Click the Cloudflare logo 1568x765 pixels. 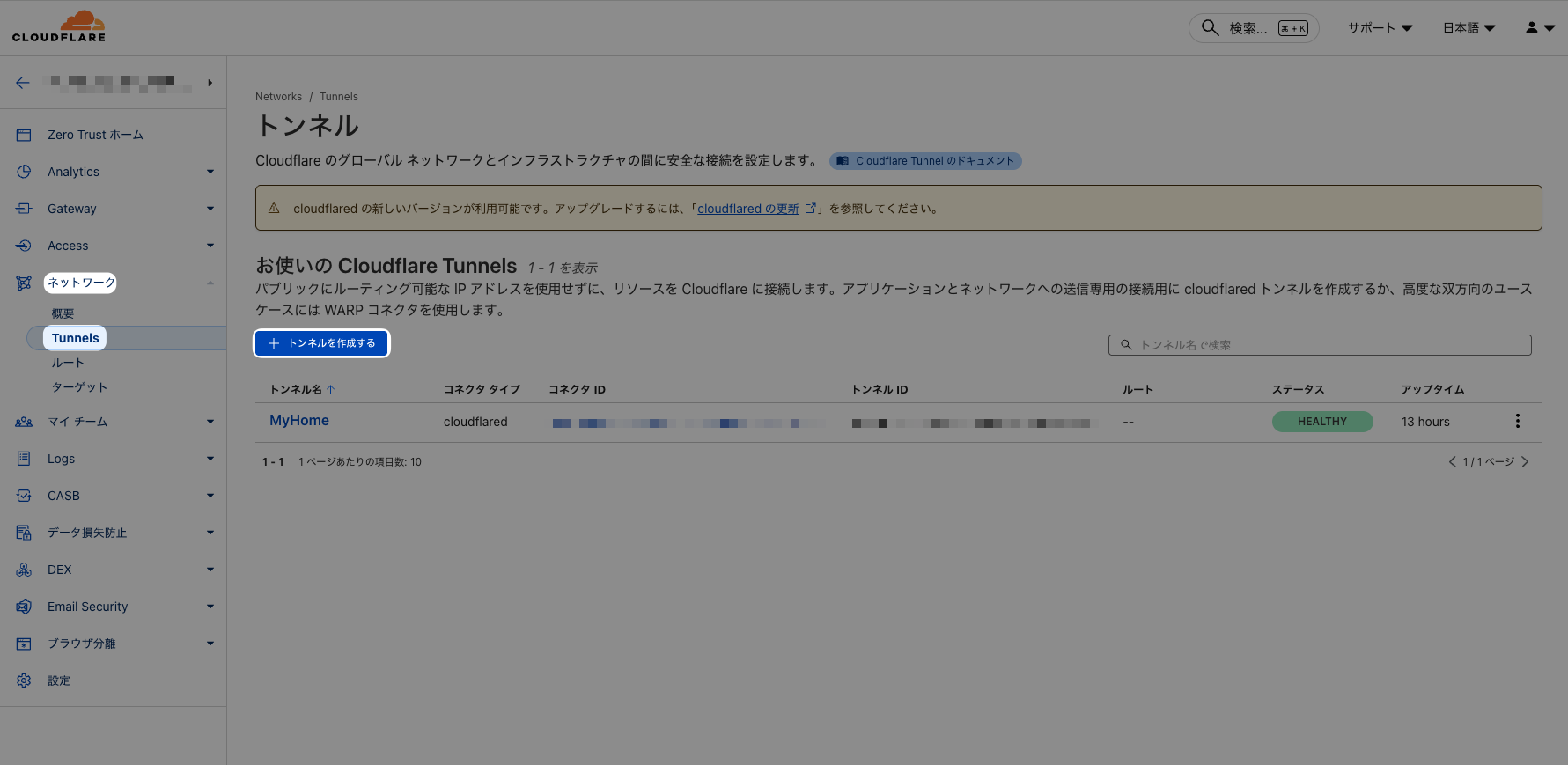(59, 26)
